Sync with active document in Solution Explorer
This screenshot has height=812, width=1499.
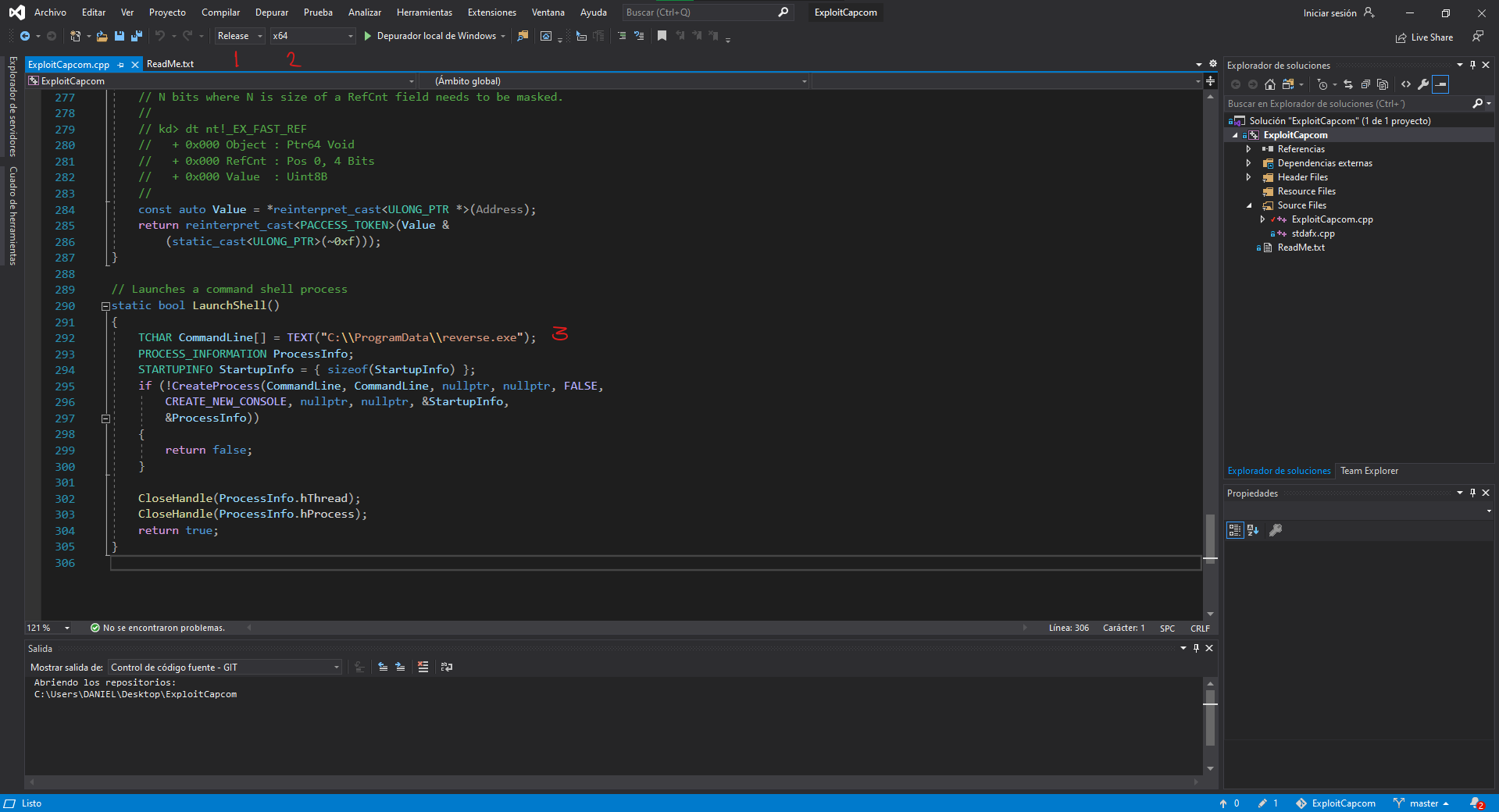[x=1348, y=84]
